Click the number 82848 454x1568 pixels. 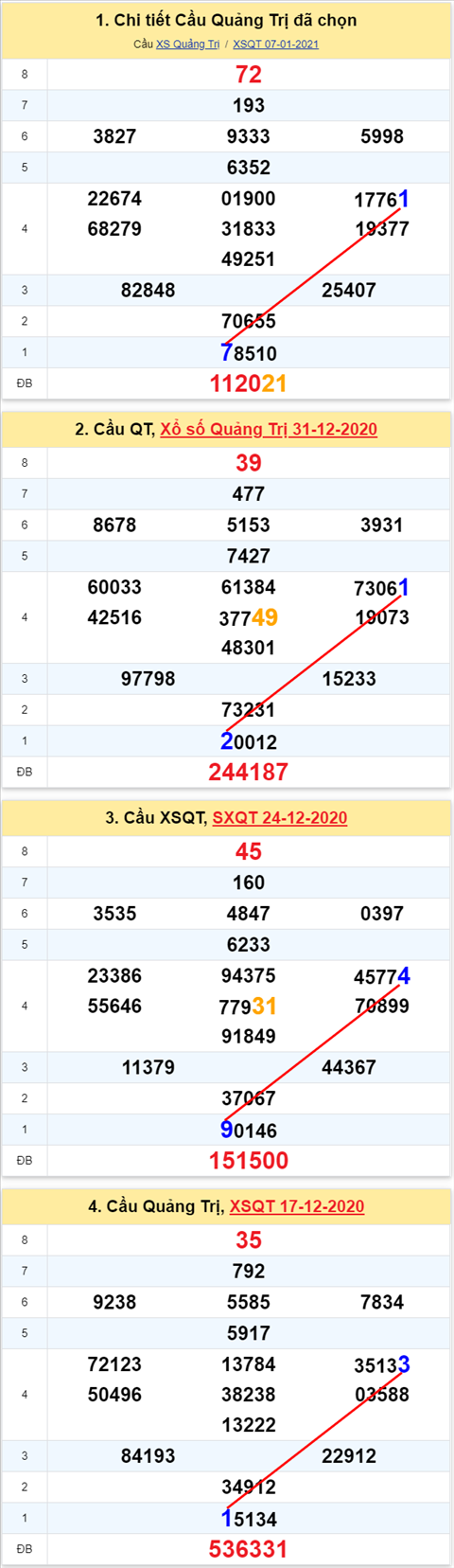(x=148, y=290)
